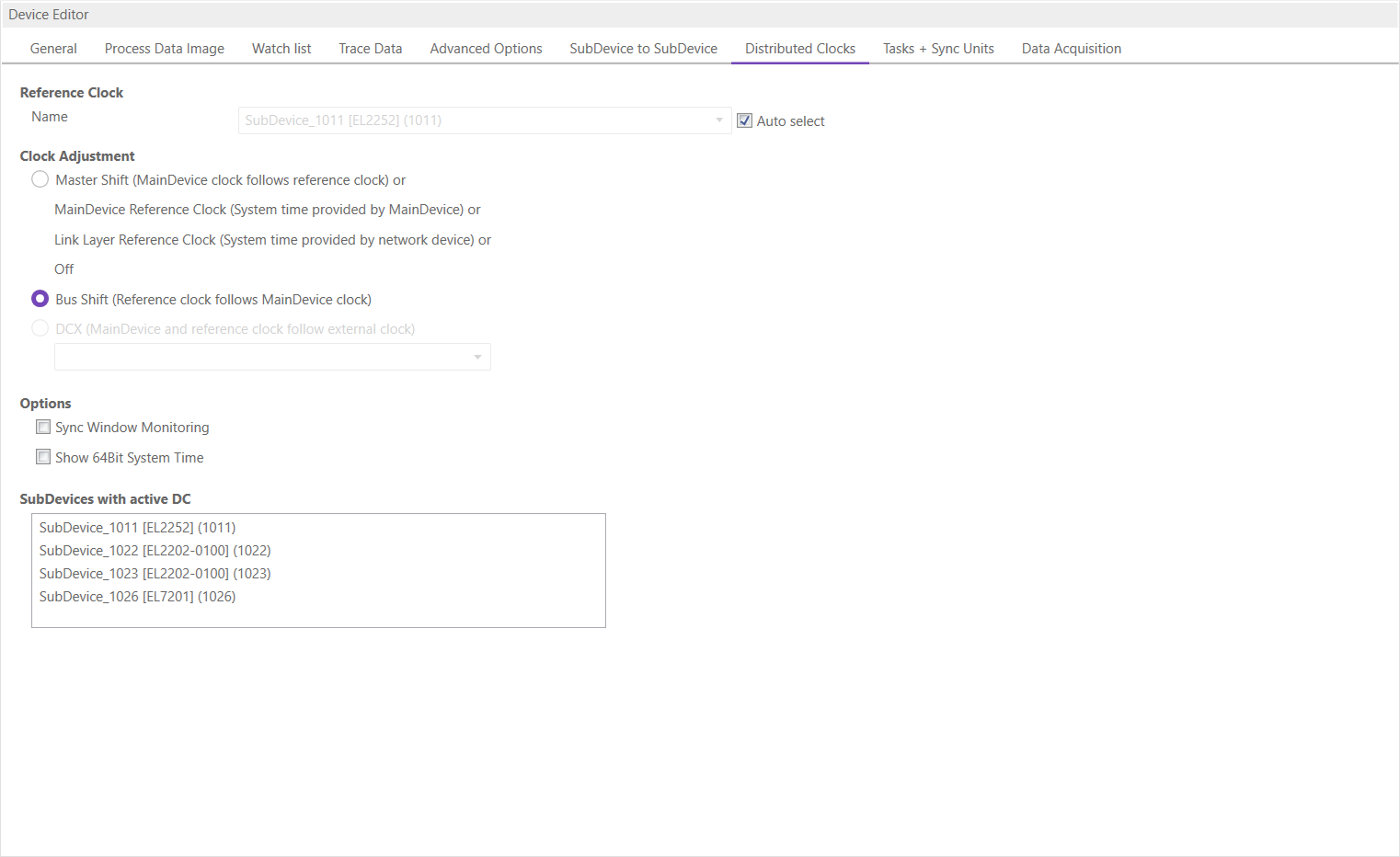Uncheck the Auto select checkbox
The height and width of the screenshot is (857, 1400).
pyautogui.click(x=745, y=121)
